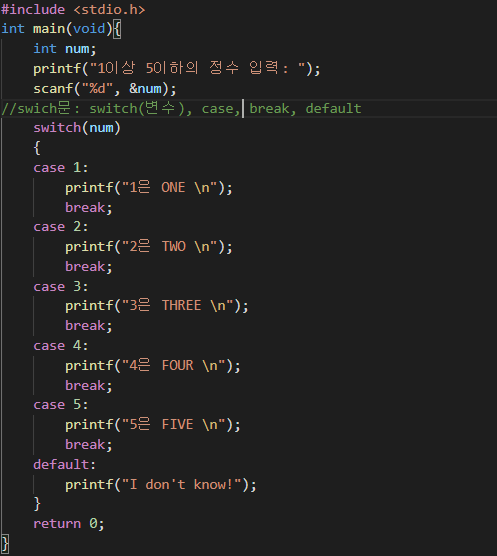Screen dimensions: 497x556
Task: Click the green switch comment line
Action: coord(181,109)
